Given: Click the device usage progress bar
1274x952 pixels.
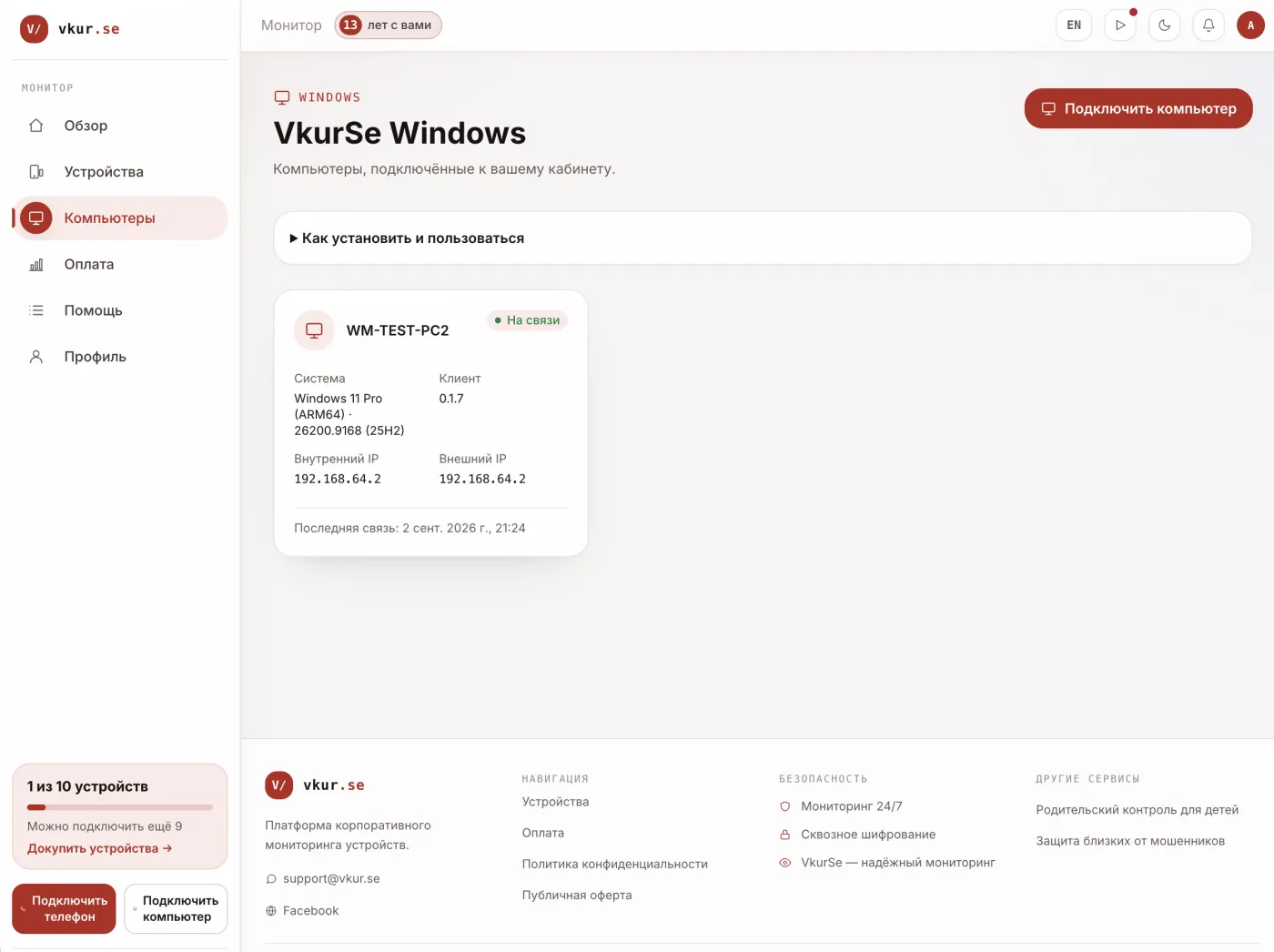Looking at the screenshot, I should (120, 807).
